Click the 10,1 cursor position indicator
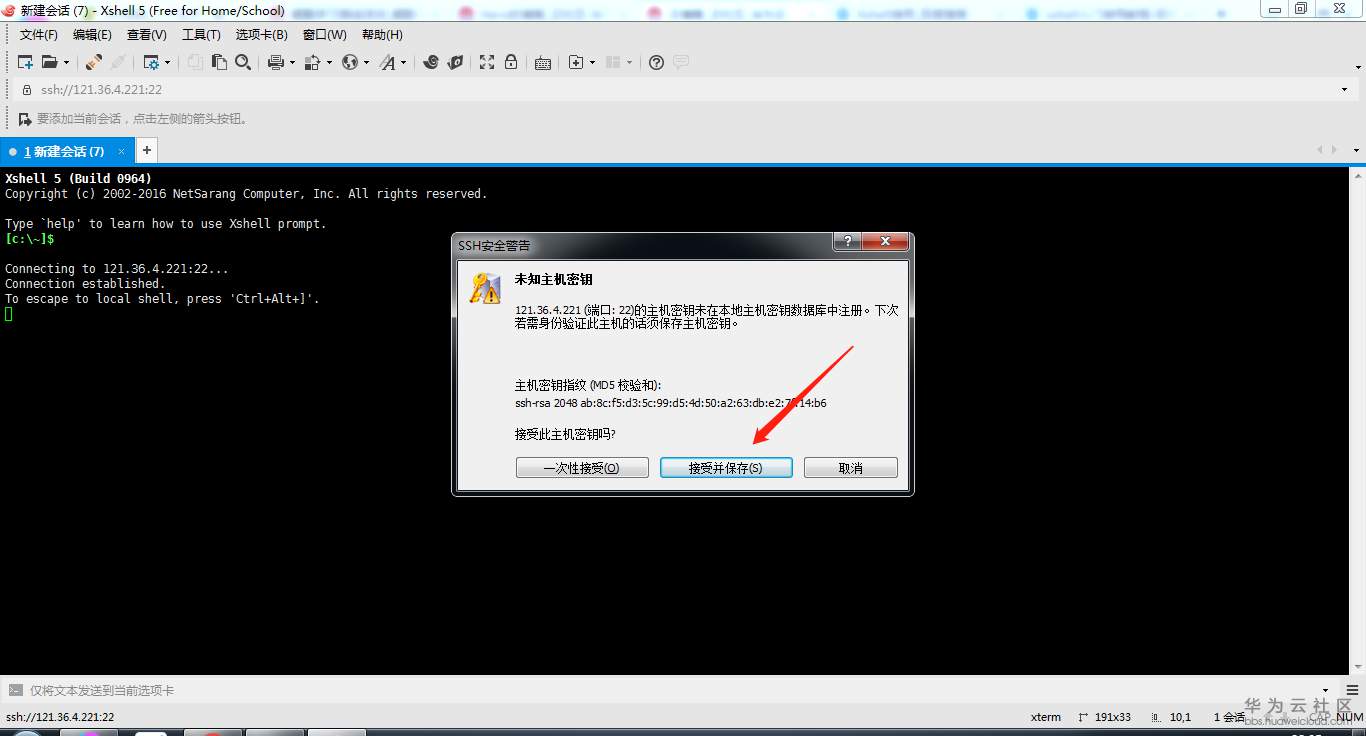The image size is (1366, 736). tap(1172, 717)
